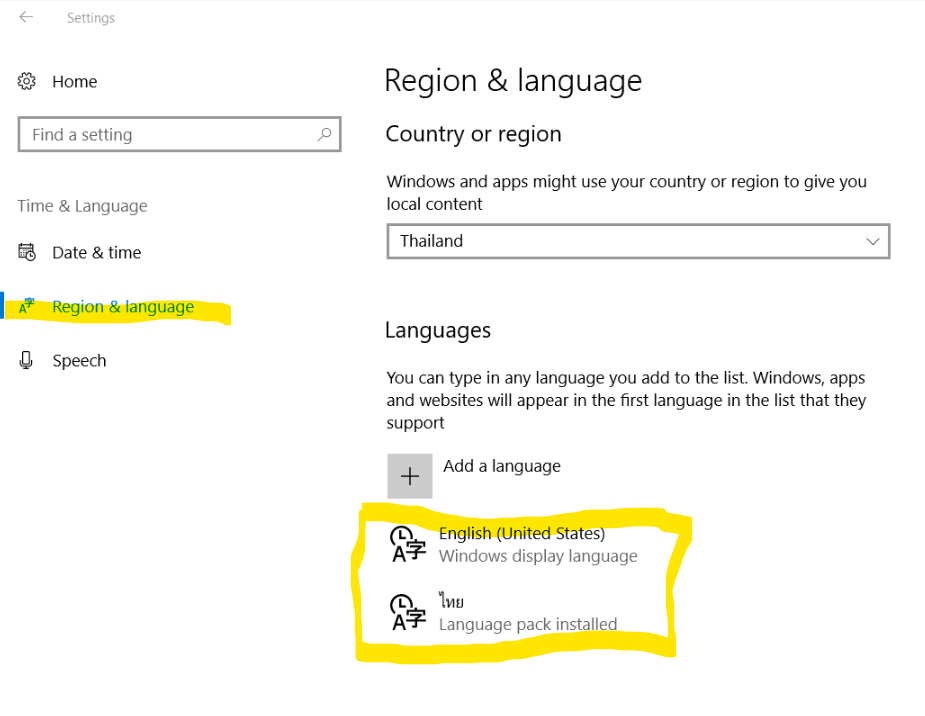925x716 pixels.
Task: Click Add a language label
Action: pyautogui.click(x=502, y=466)
